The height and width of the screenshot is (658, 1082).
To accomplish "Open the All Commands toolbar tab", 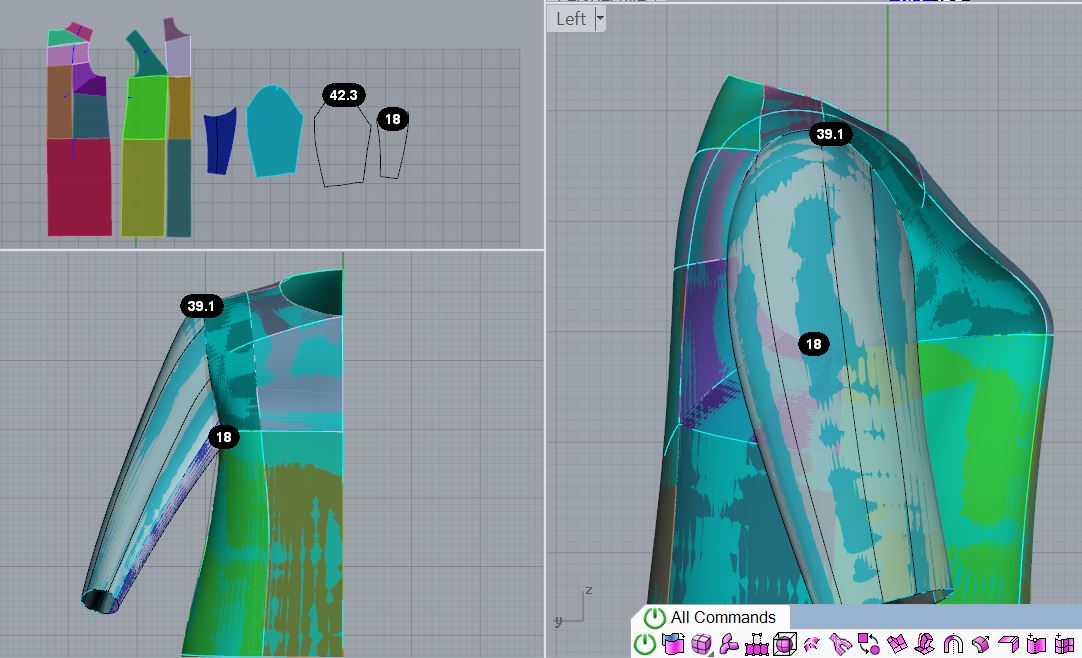I will tap(711, 617).
